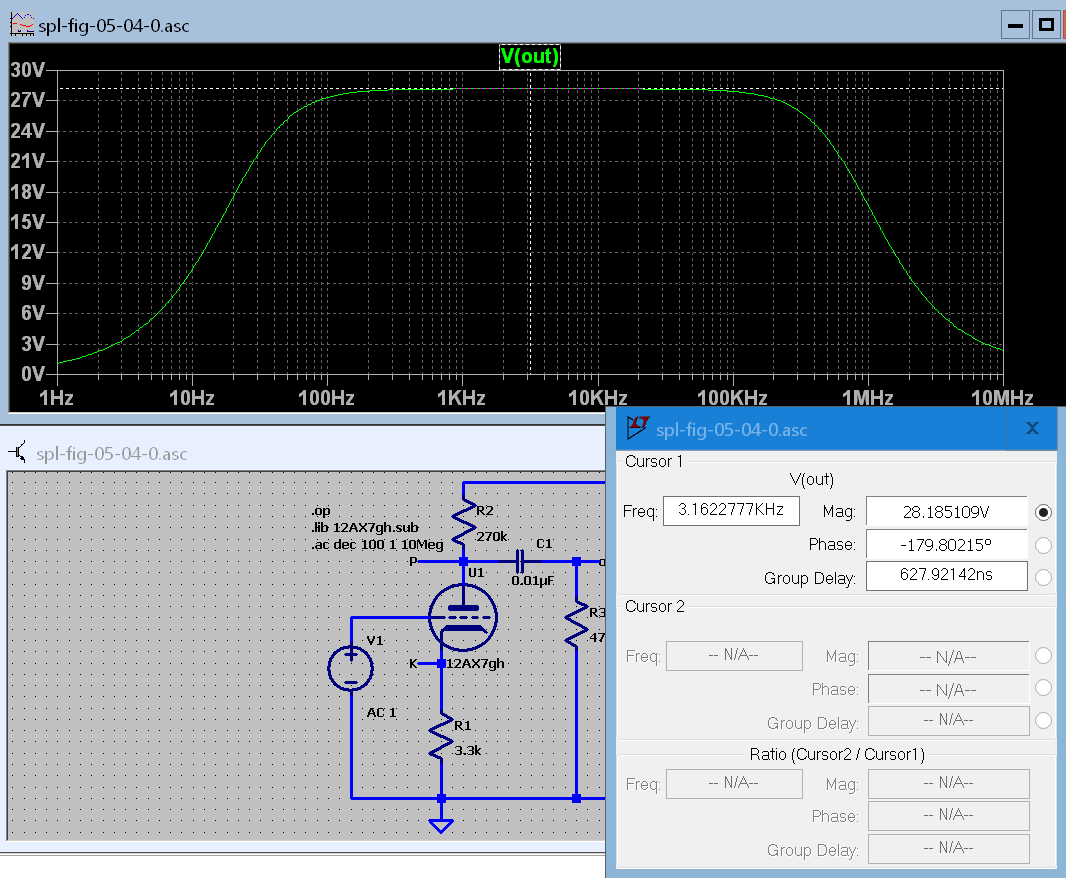Select the 12AX7gh triode tube symbol U1

pos(462,615)
